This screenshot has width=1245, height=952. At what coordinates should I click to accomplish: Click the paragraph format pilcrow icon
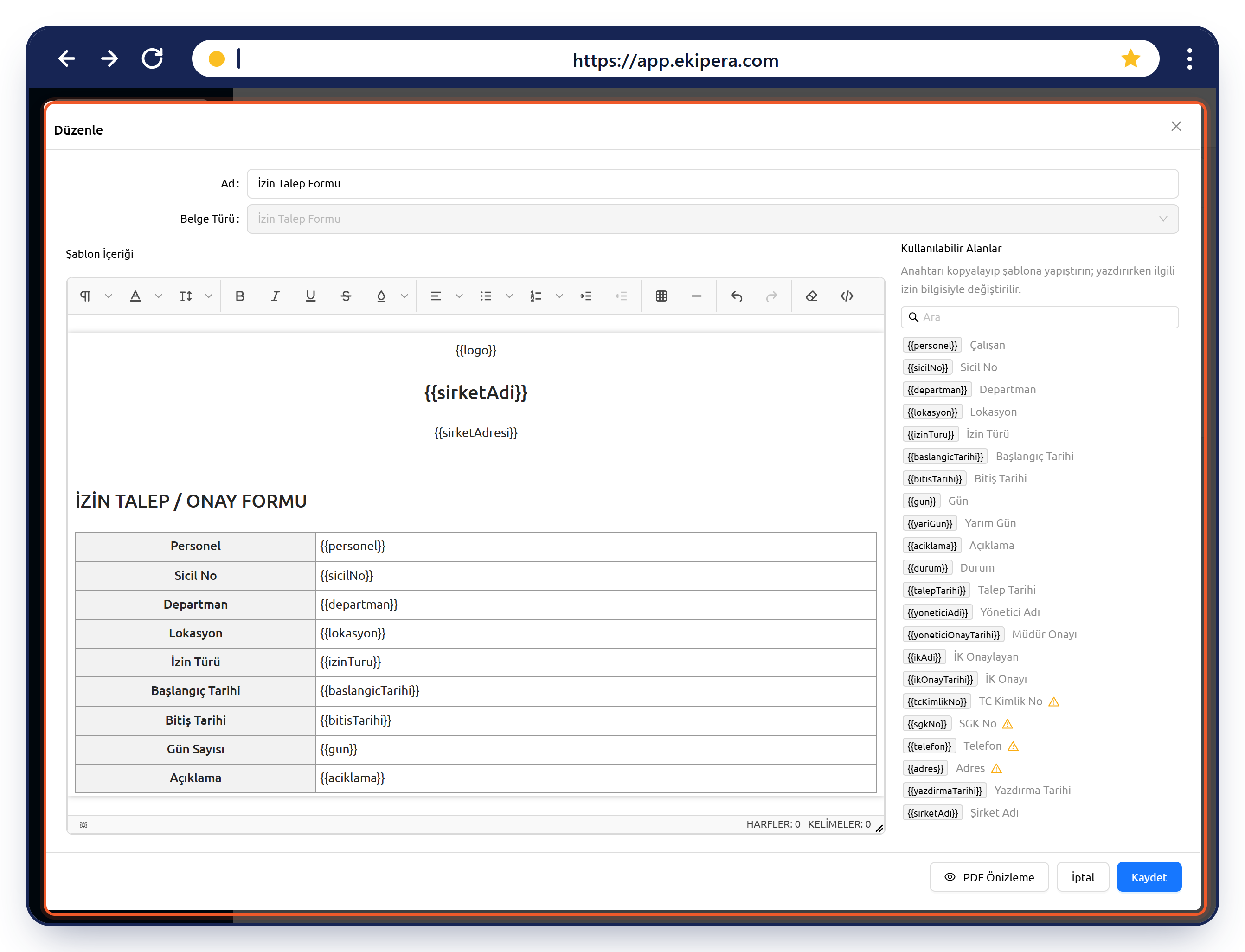[x=85, y=296]
